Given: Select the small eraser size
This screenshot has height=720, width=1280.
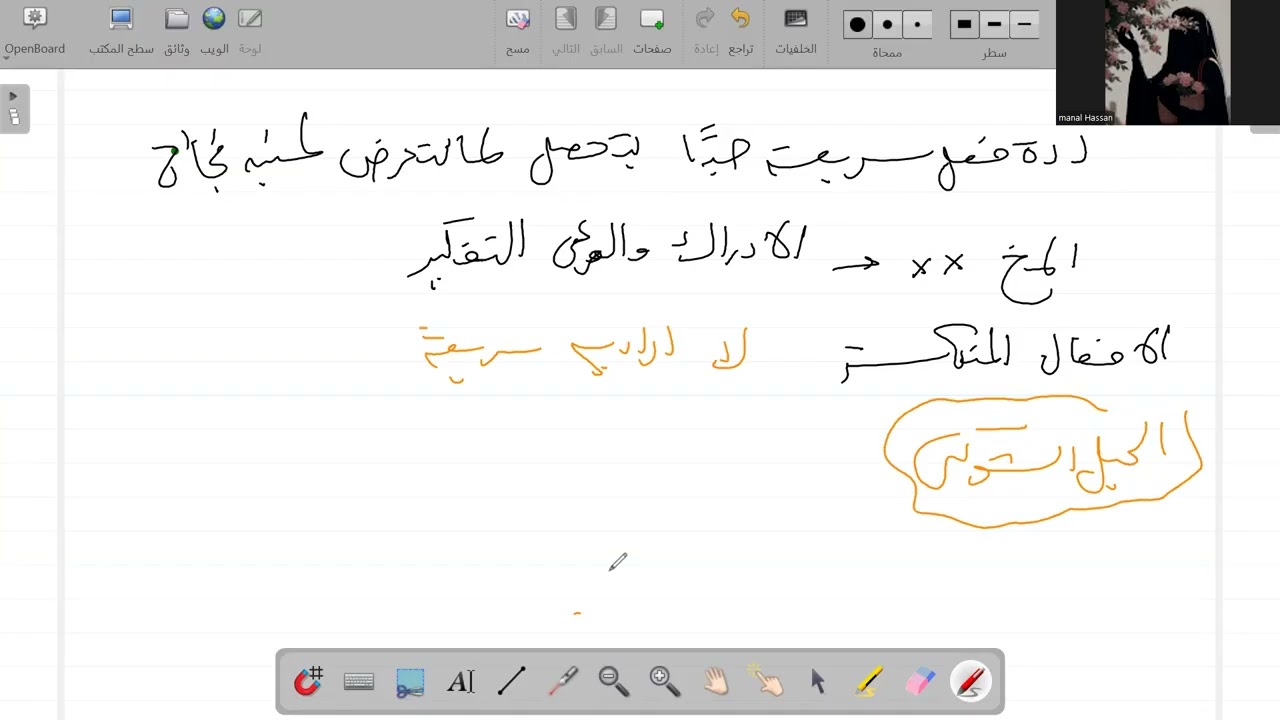Looking at the screenshot, I should [x=917, y=25].
